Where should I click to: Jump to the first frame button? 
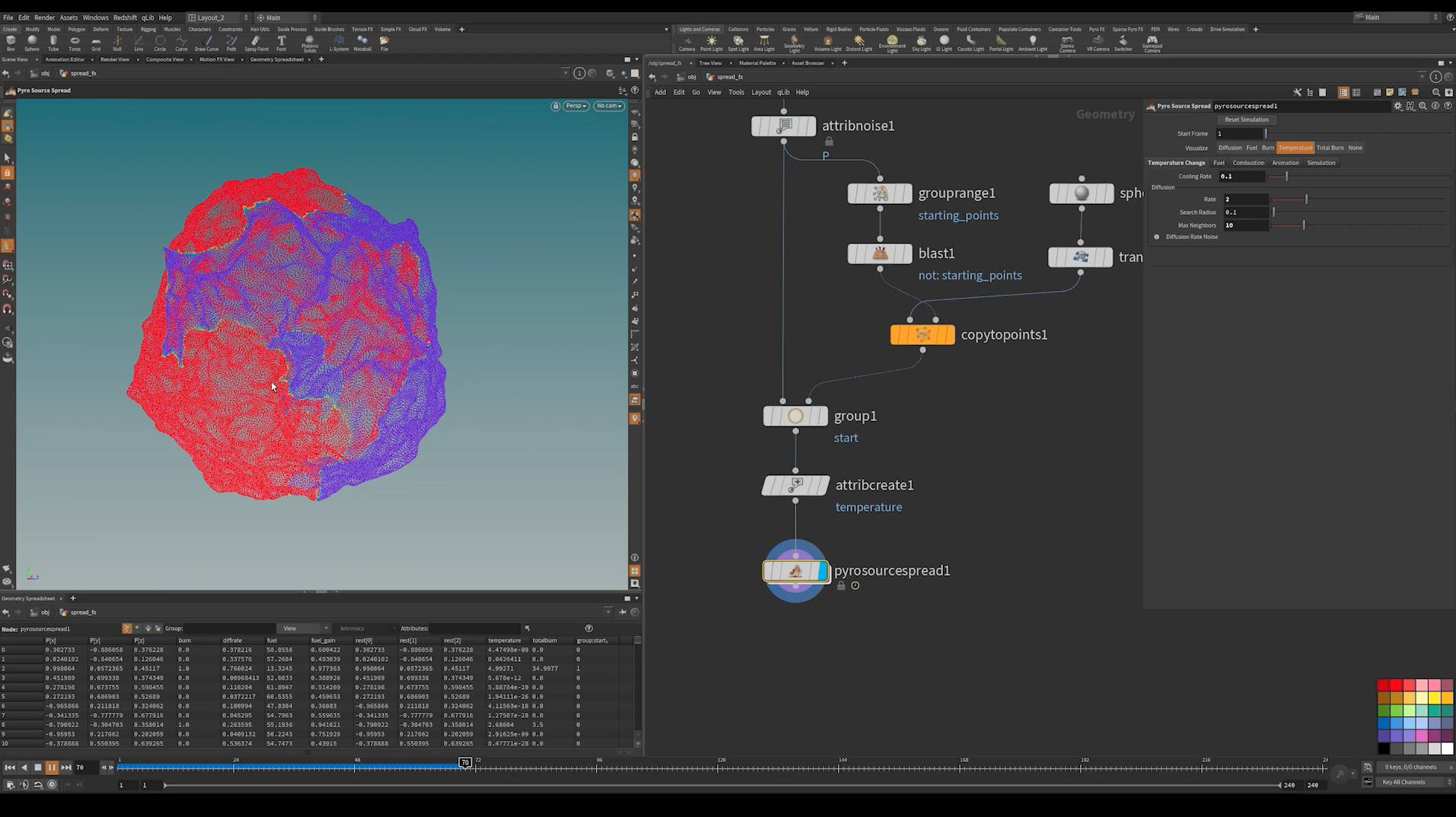(x=10, y=768)
